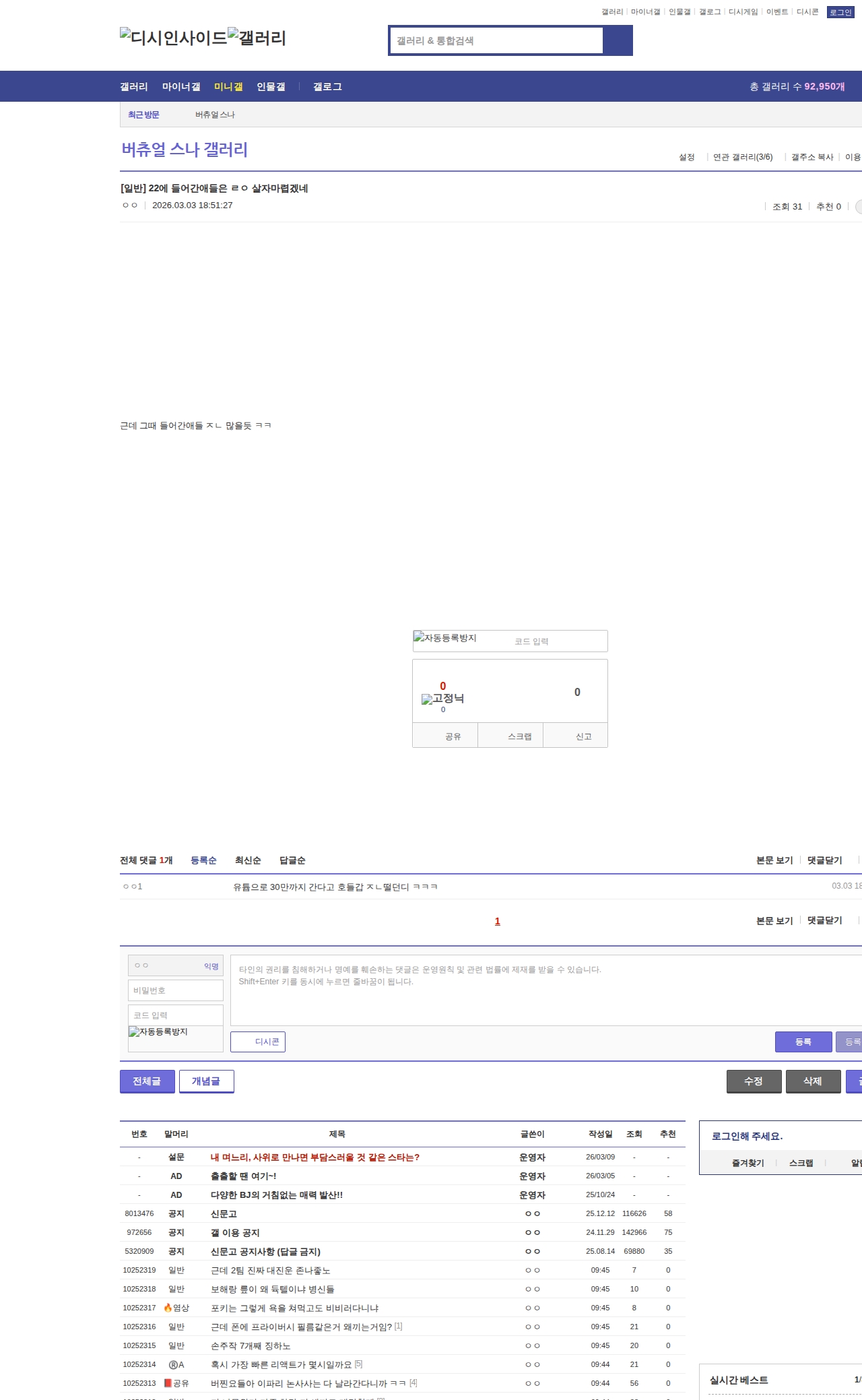Open 즐겨찾기 in login sidebar box
Viewport: 862px width, 1400px height.
(x=748, y=1163)
